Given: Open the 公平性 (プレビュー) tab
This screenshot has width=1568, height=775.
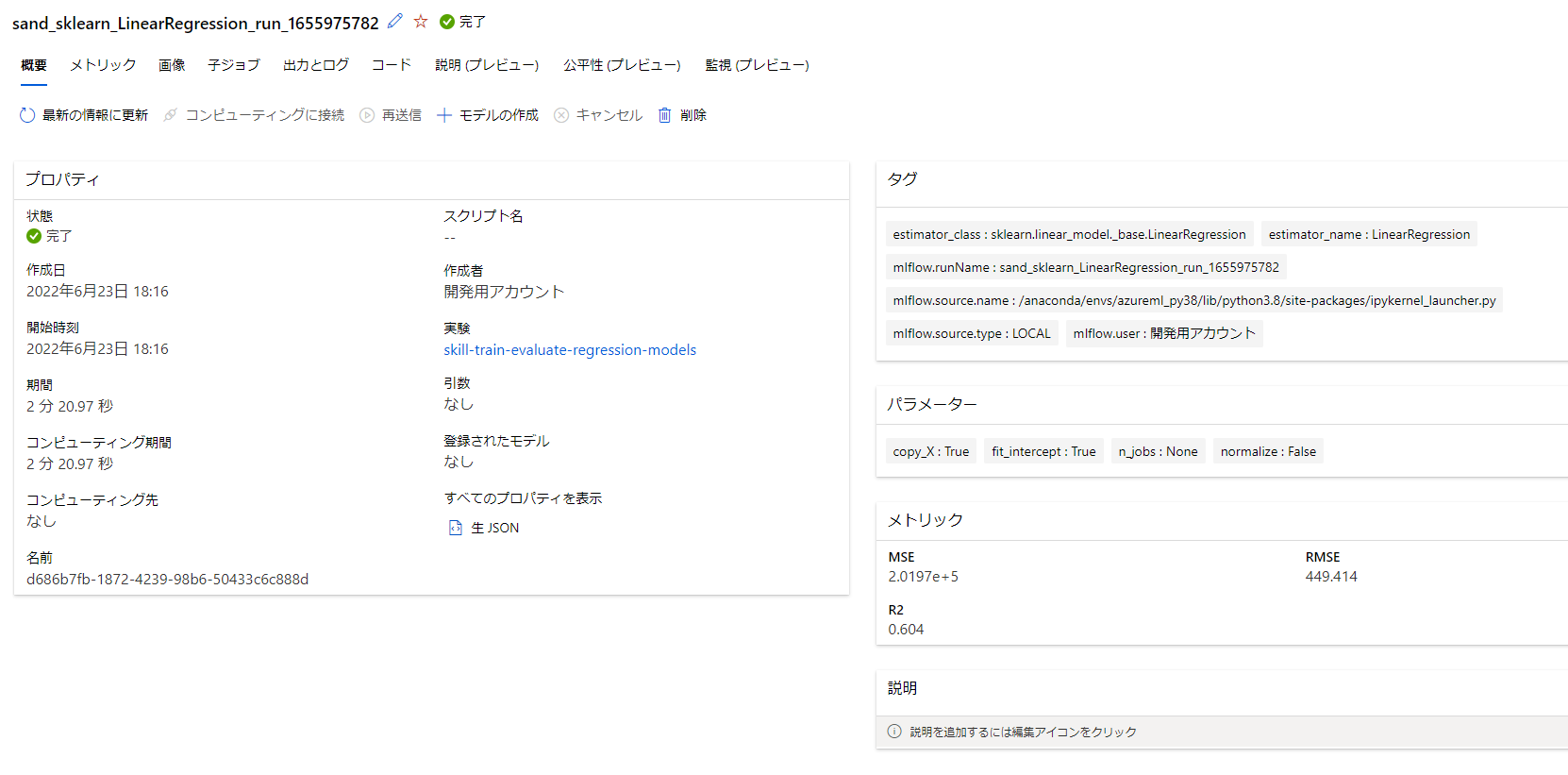Looking at the screenshot, I should pyautogui.click(x=623, y=65).
